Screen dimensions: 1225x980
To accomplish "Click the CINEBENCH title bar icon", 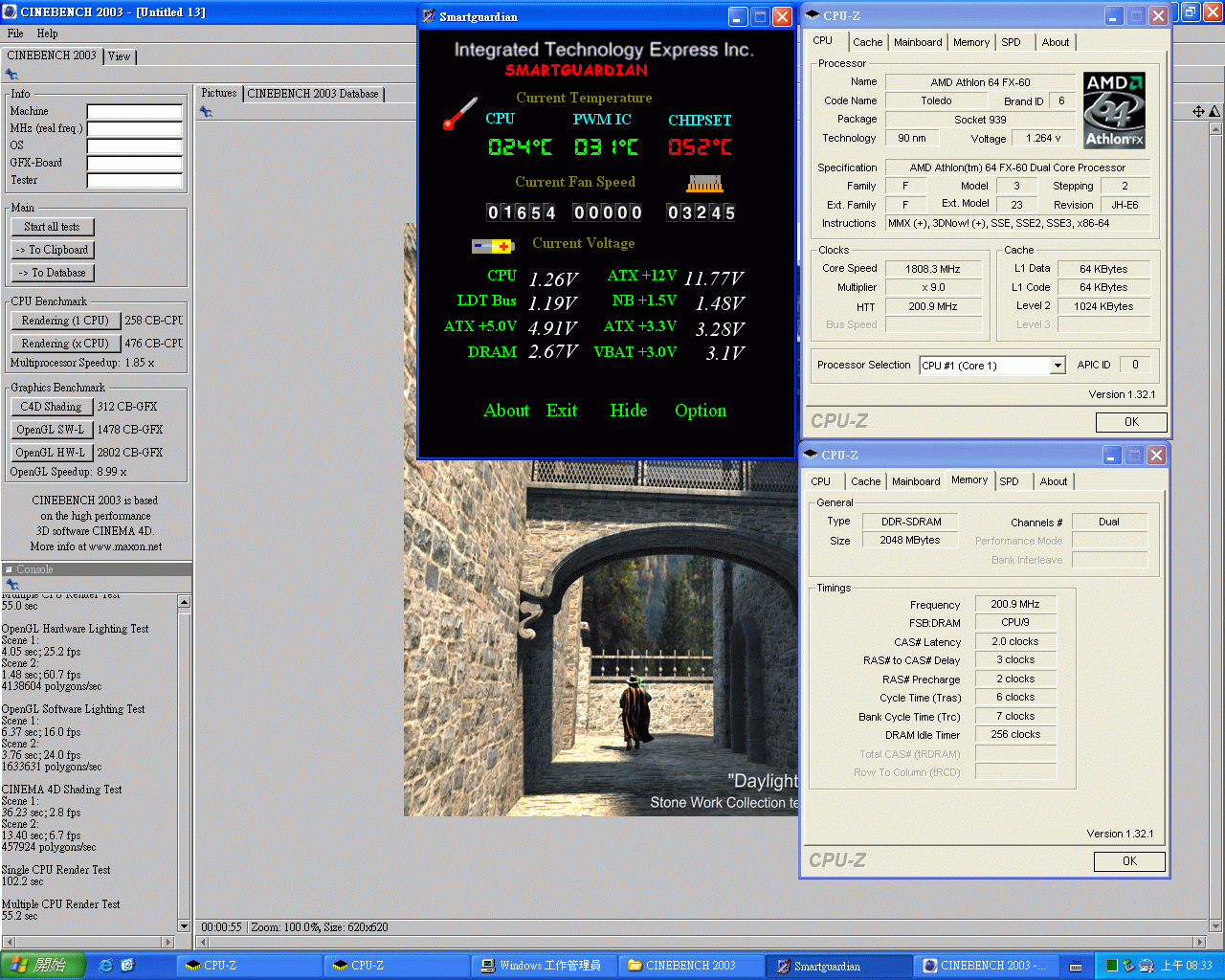I will click(x=10, y=11).
